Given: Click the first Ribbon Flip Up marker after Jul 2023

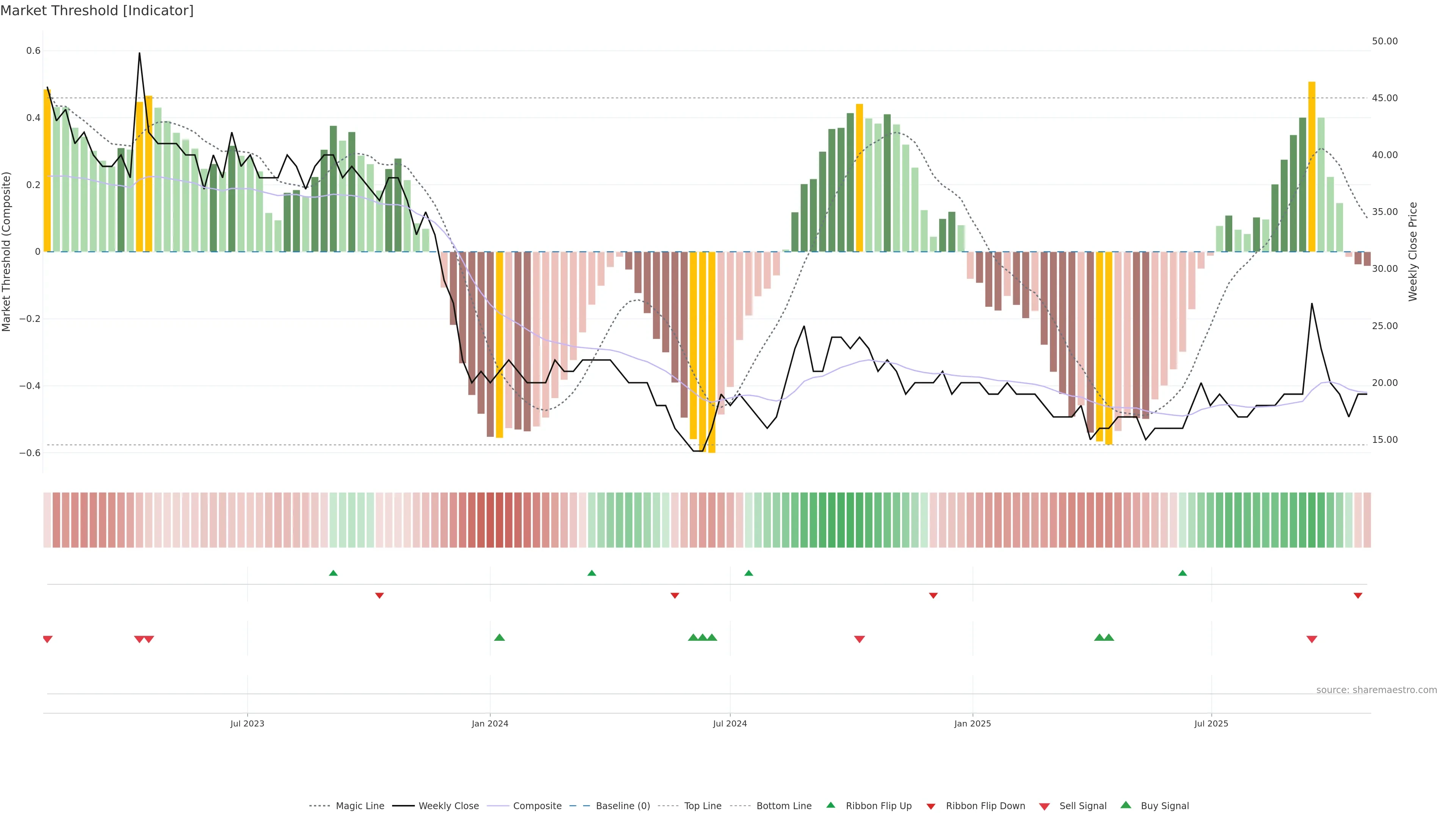Looking at the screenshot, I should pos(334,573).
